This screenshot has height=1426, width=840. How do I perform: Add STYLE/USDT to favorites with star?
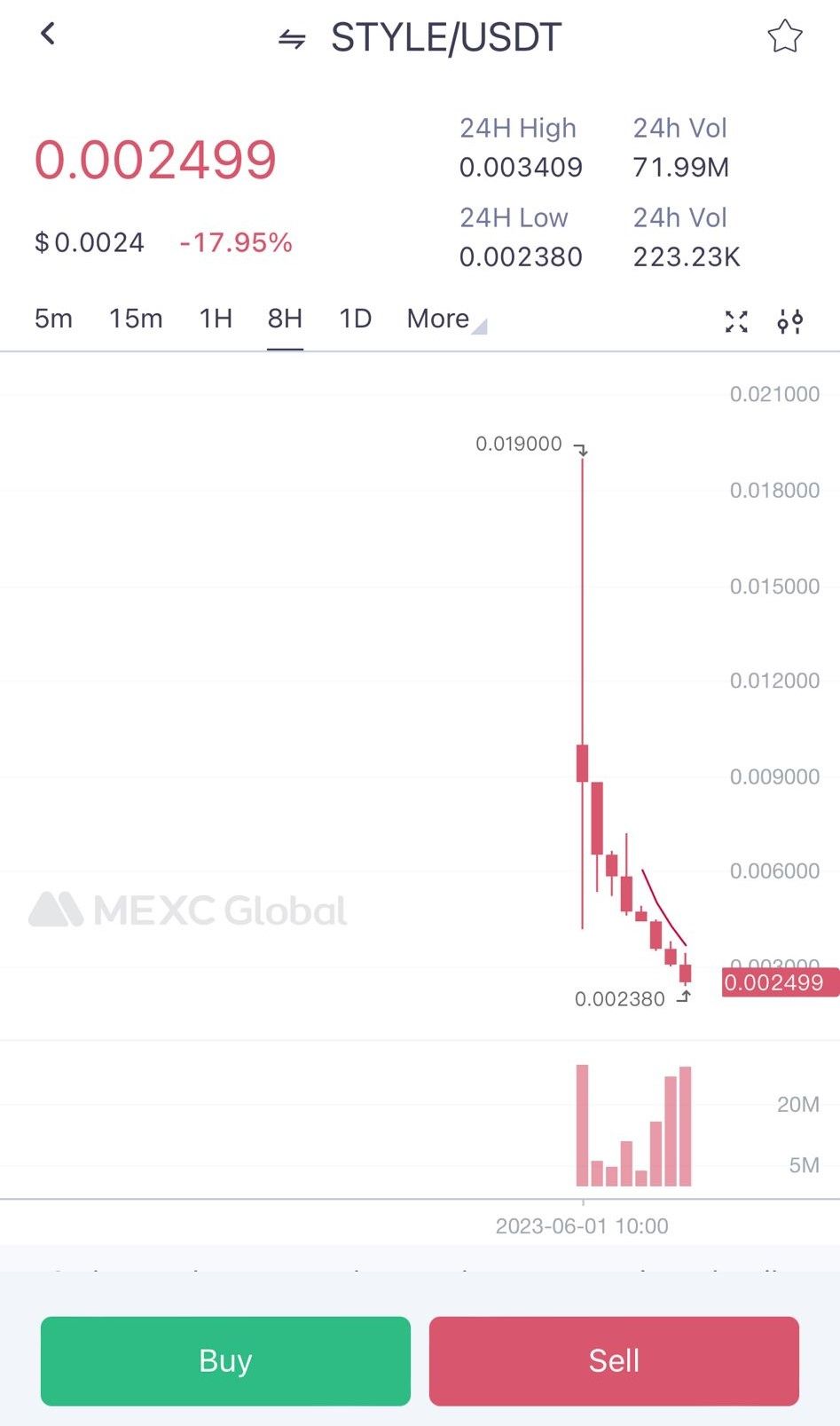[784, 37]
